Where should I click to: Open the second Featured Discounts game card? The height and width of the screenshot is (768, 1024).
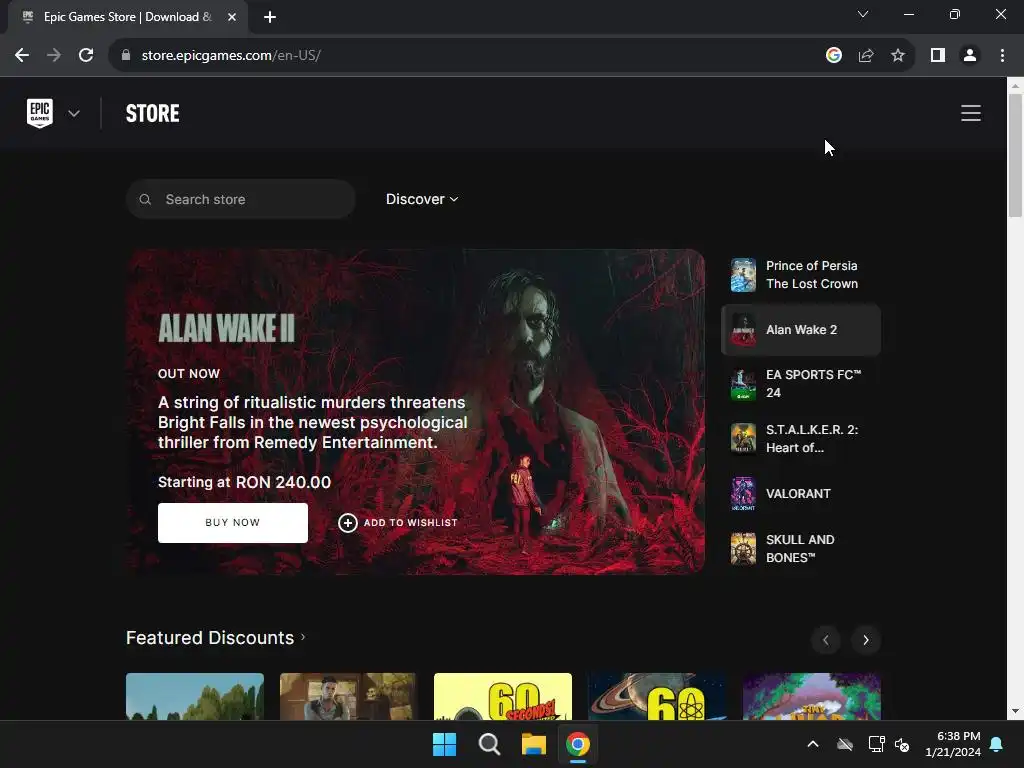(349, 696)
